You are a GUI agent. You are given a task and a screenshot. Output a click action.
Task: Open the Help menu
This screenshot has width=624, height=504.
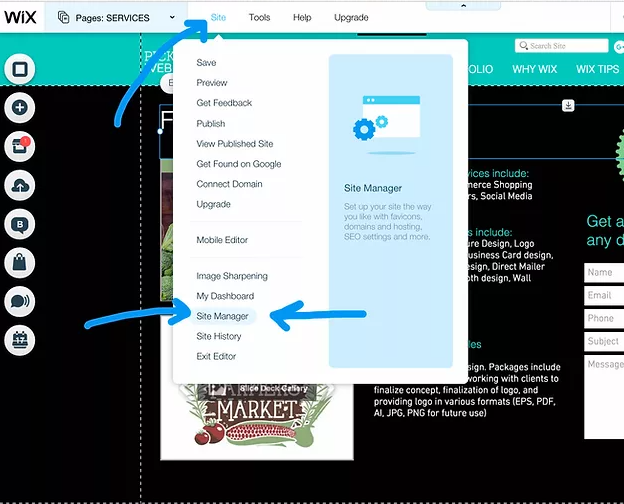pyautogui.click(x=302, y=17)
